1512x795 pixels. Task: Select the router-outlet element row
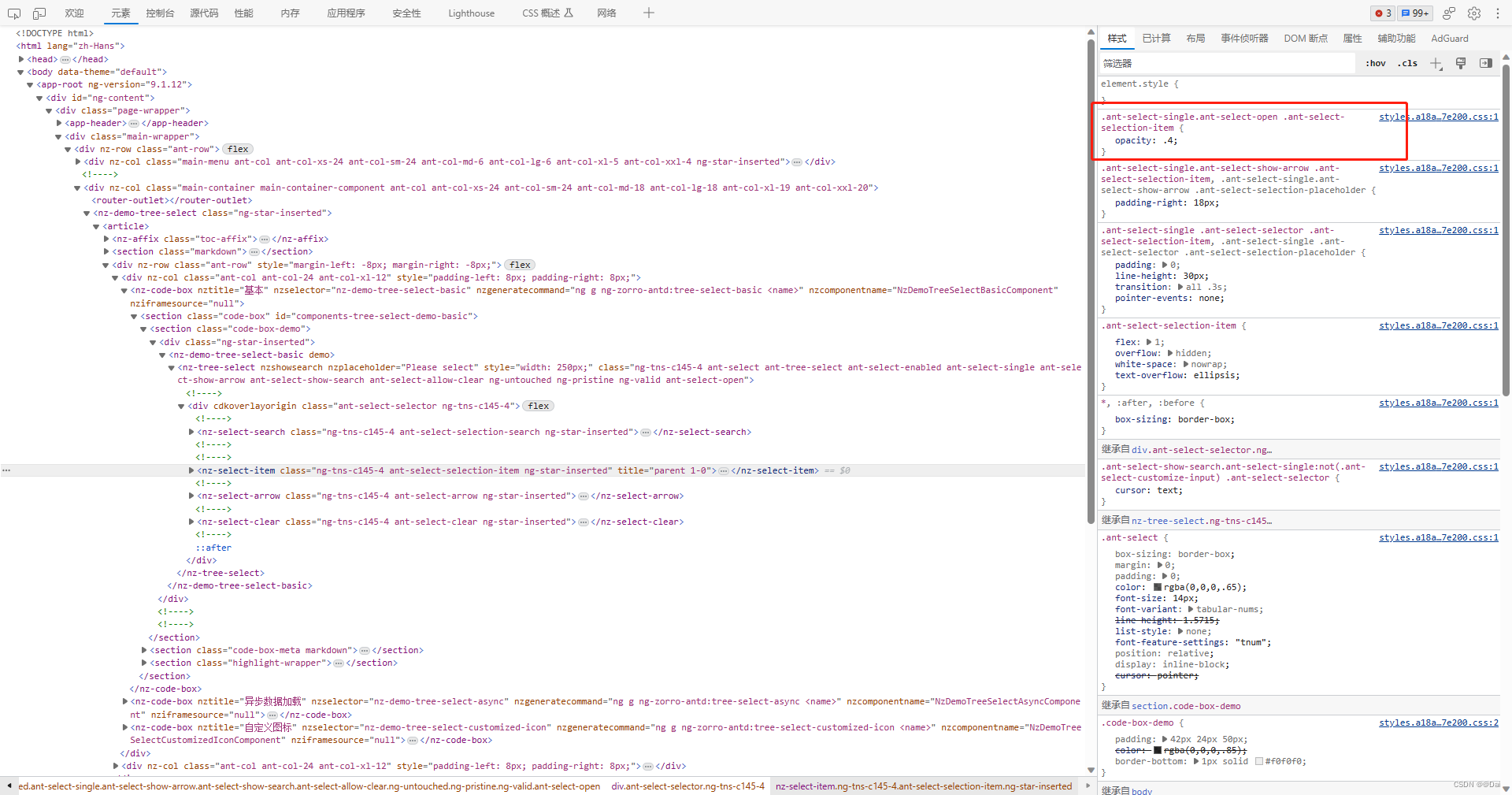172,200
